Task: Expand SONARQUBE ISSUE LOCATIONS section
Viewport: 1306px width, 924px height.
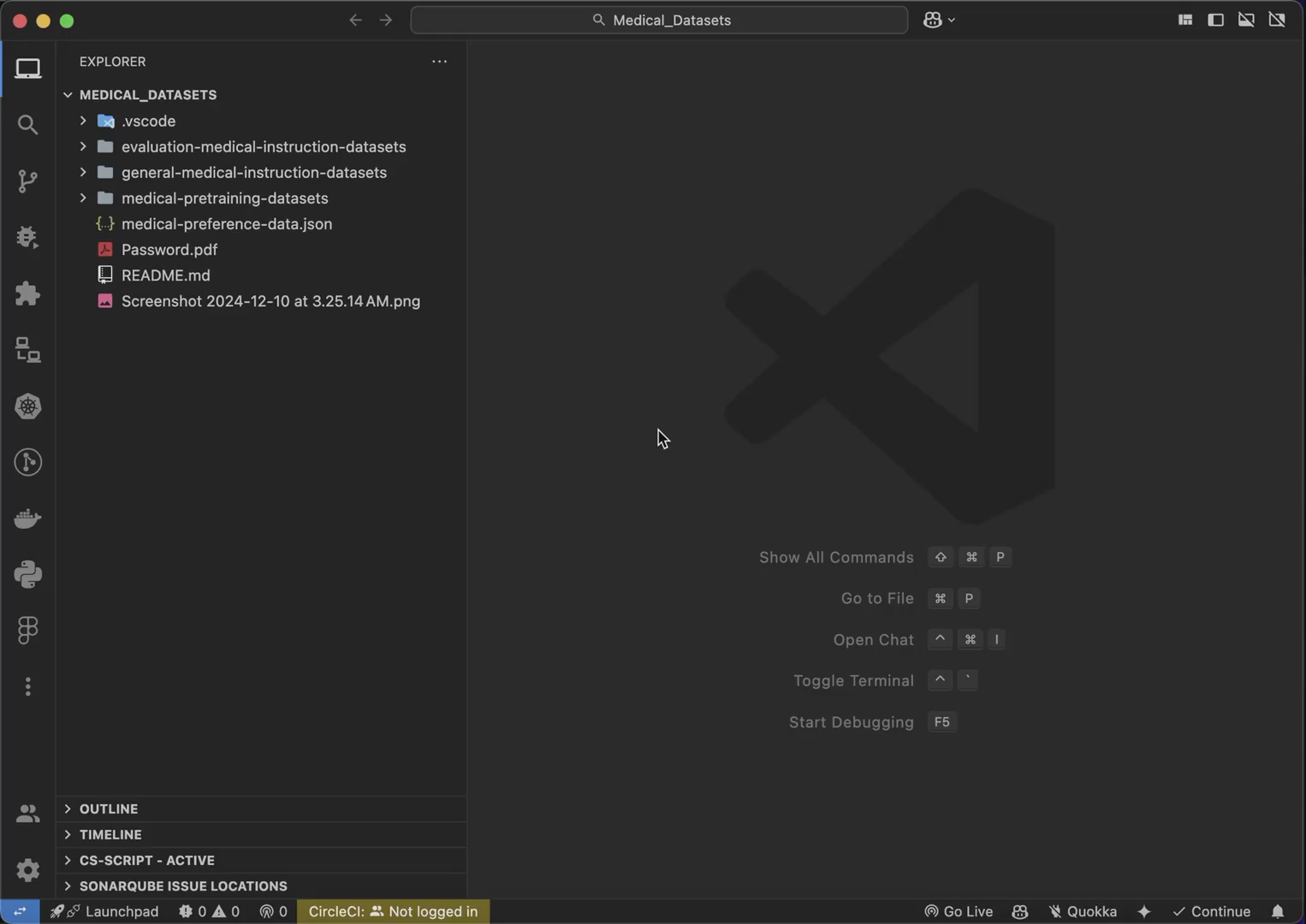Action: pos(261,885)
